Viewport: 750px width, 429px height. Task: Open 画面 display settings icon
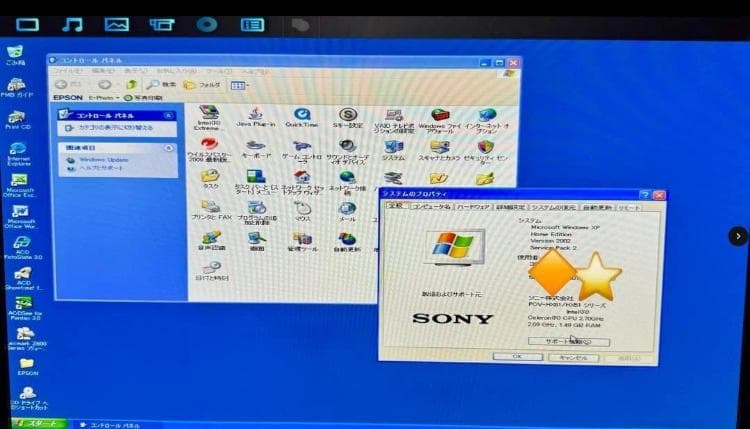pyautogui.click(x=257, y=242)
